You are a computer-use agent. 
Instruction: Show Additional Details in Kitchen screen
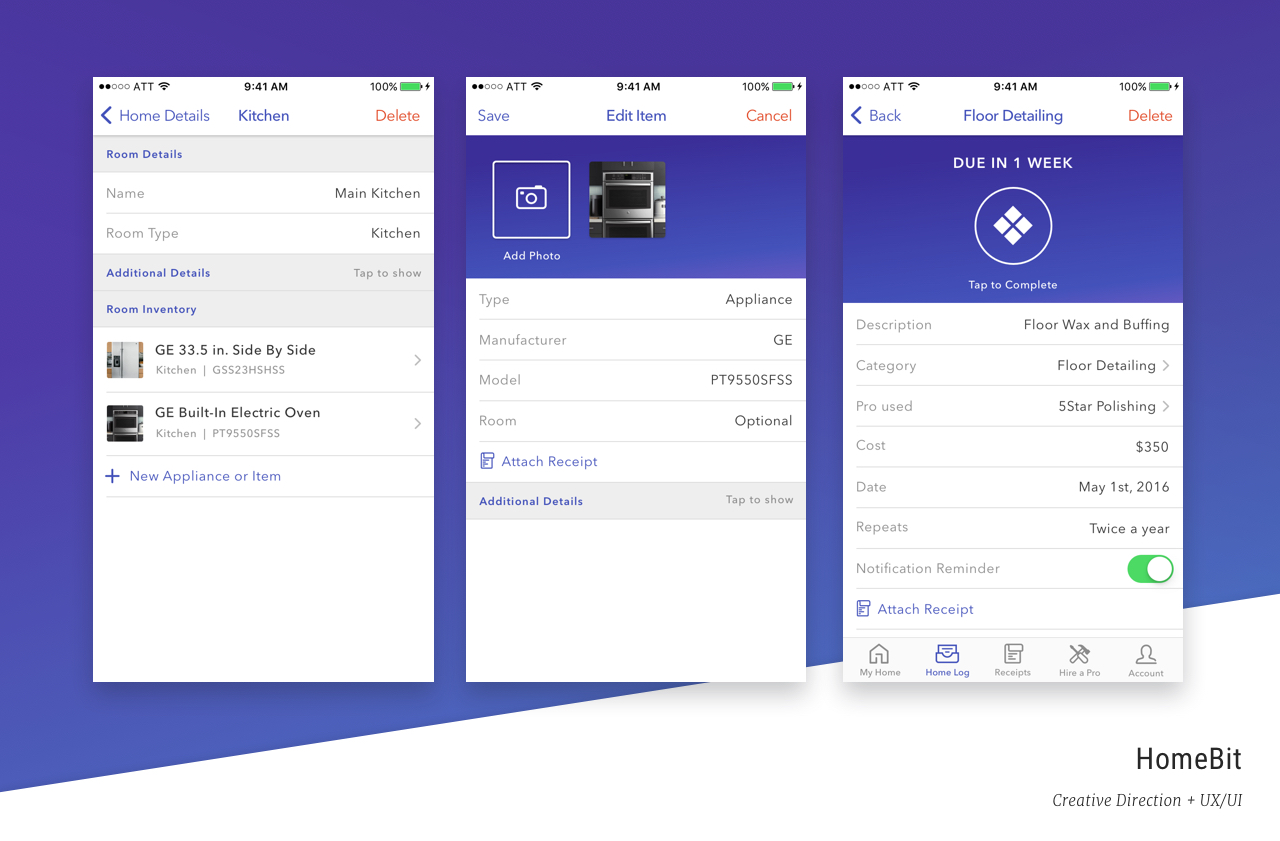(387, 273)
